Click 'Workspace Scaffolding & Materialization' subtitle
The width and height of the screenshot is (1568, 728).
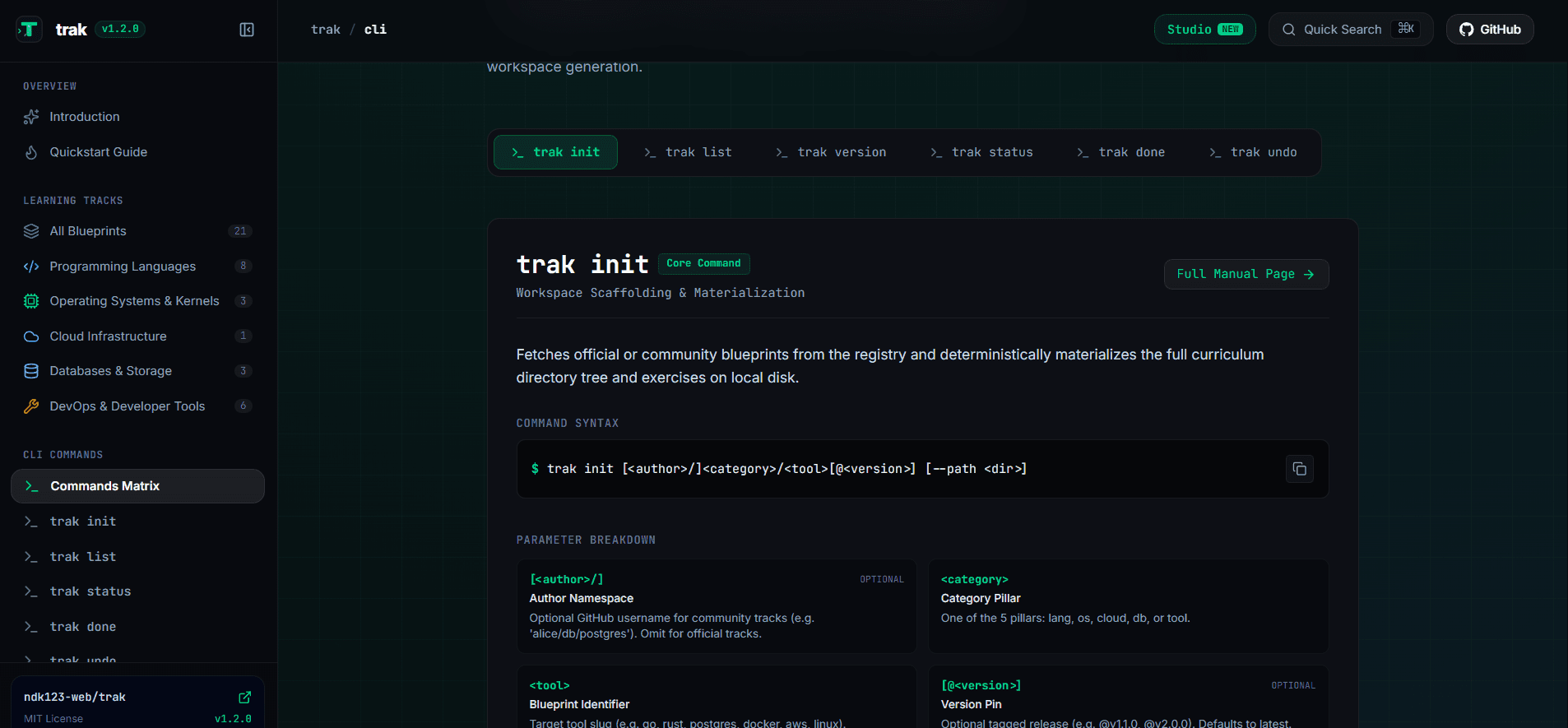661,293
